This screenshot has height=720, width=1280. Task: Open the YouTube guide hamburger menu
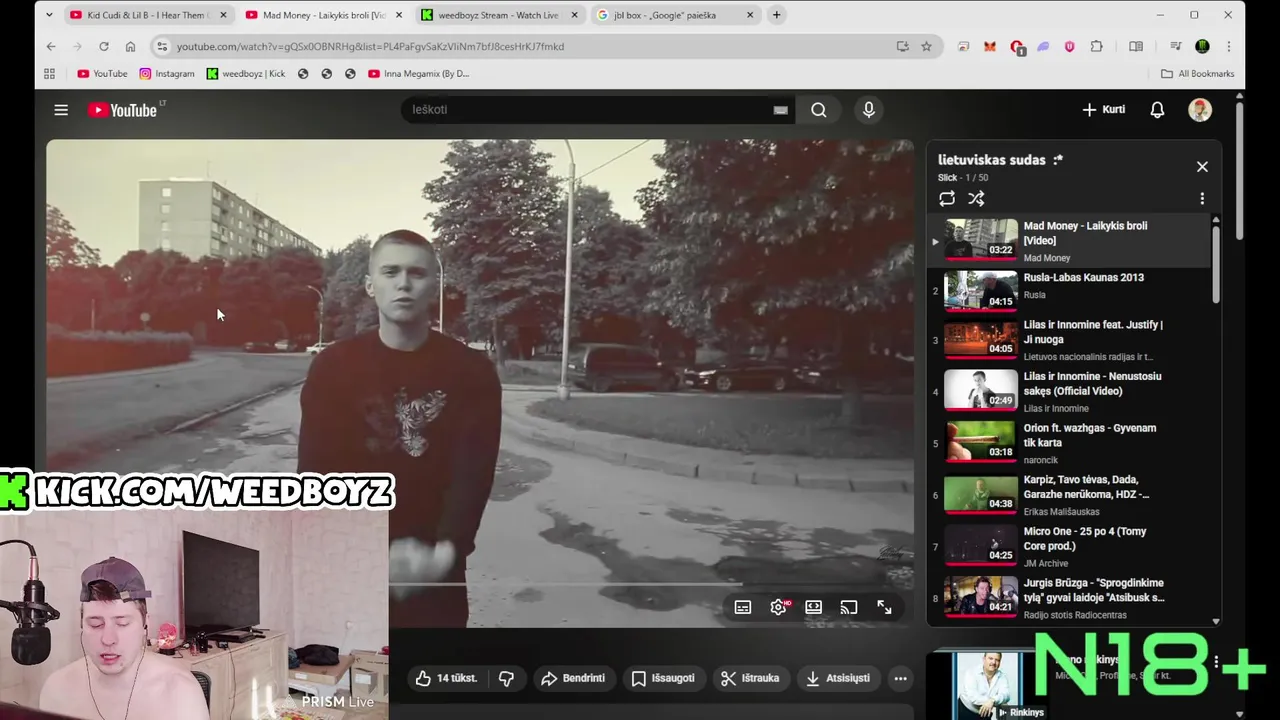[x=61, y=110]
